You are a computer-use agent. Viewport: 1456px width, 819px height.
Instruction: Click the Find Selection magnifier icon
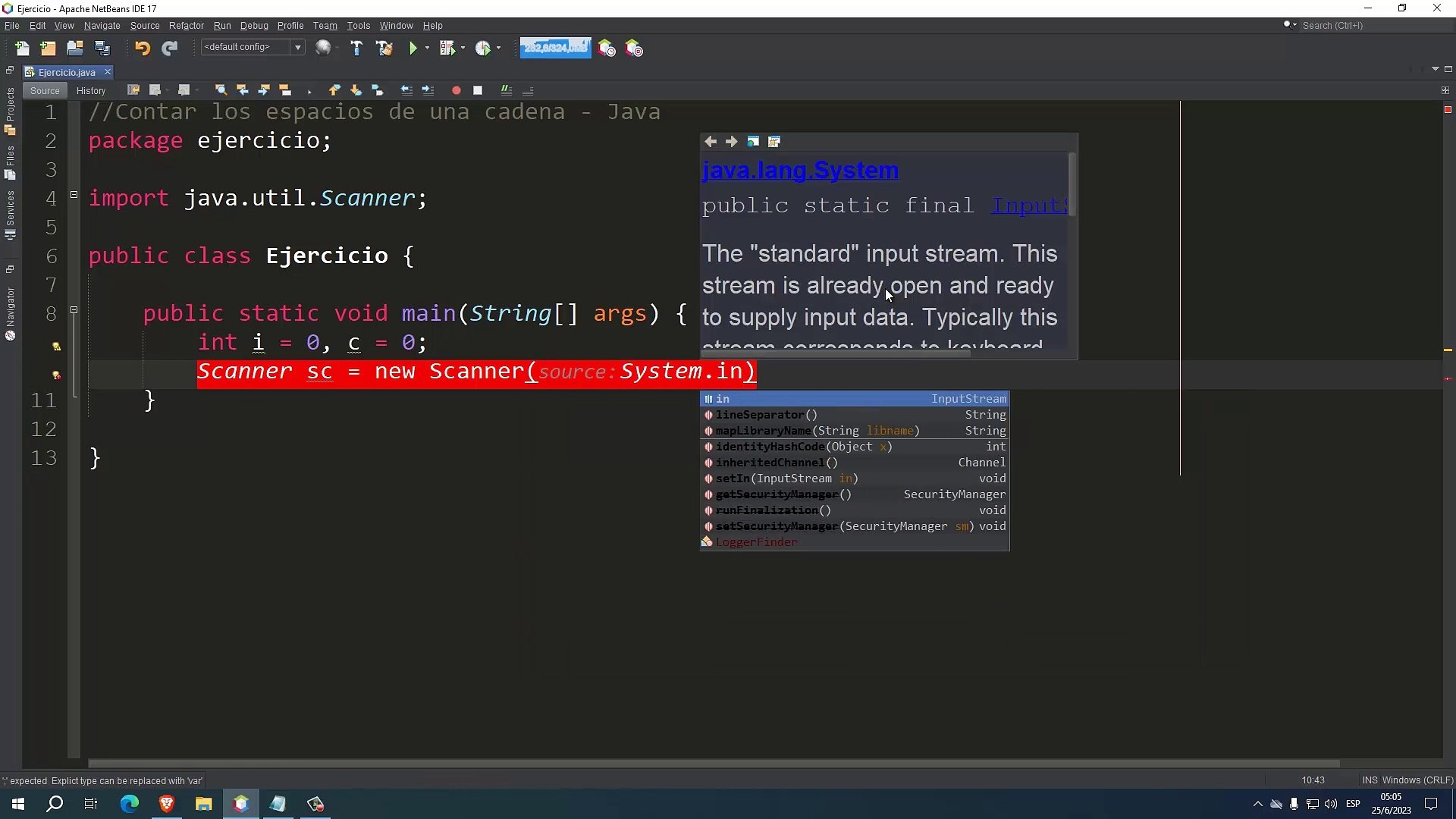click(x=221, y=90)
